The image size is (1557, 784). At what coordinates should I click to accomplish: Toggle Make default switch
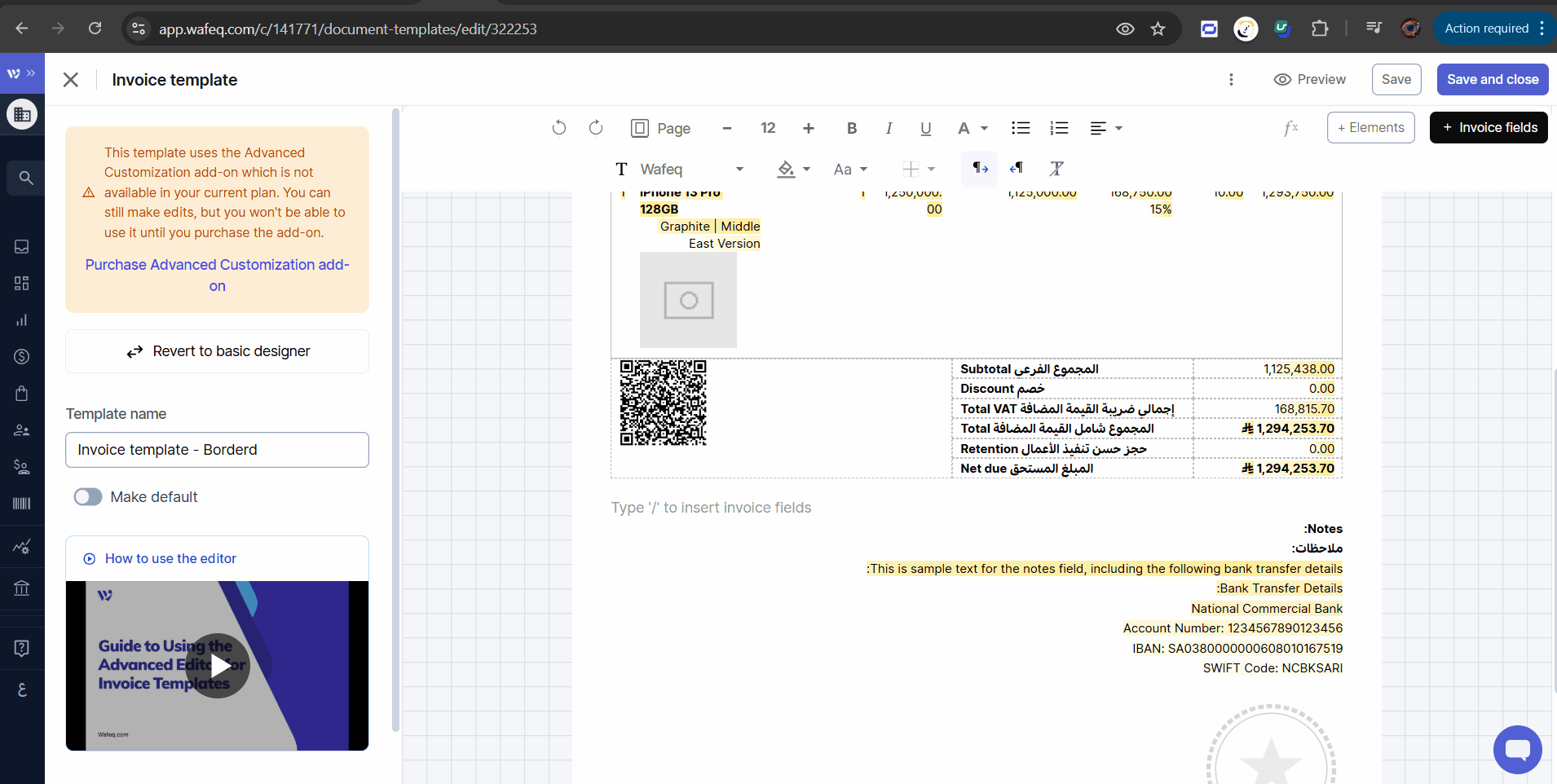coord(88,497)
